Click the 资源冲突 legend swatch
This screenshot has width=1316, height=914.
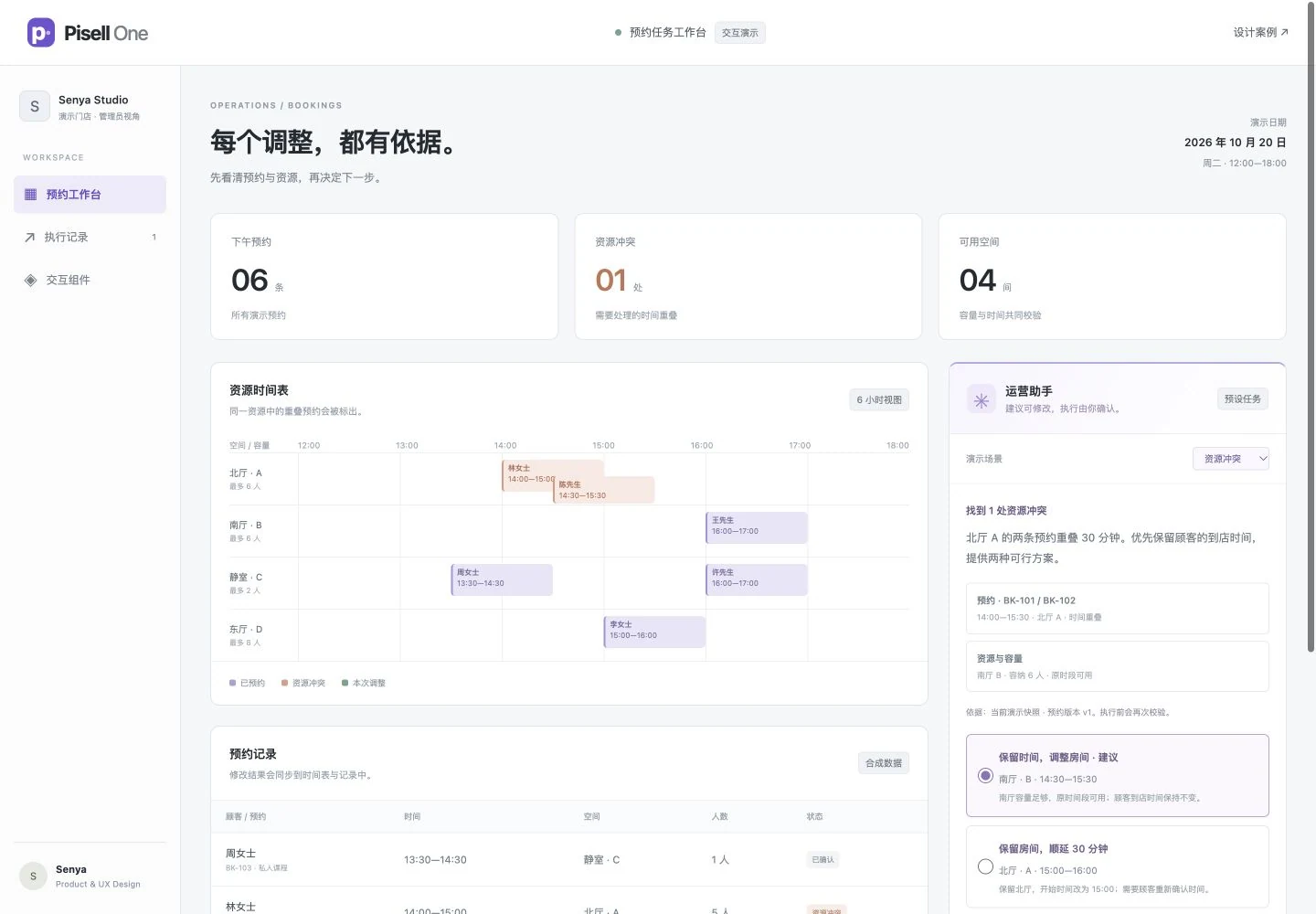[284, 683]
